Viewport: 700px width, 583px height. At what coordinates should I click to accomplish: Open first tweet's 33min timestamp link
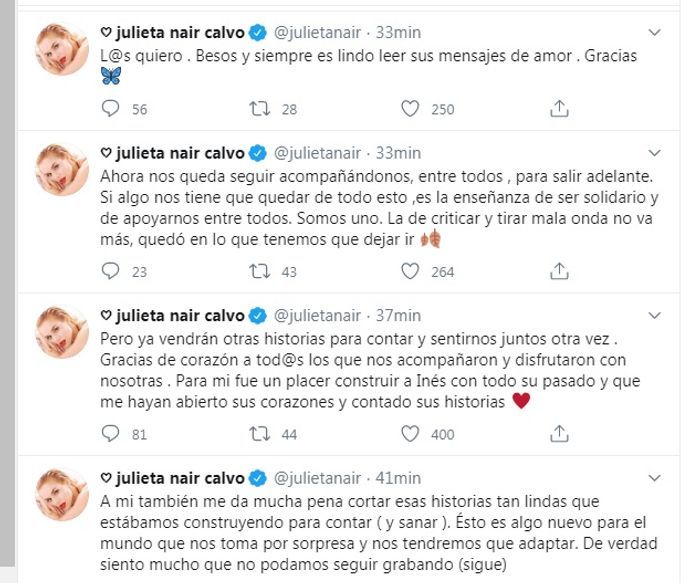(398, 31)
